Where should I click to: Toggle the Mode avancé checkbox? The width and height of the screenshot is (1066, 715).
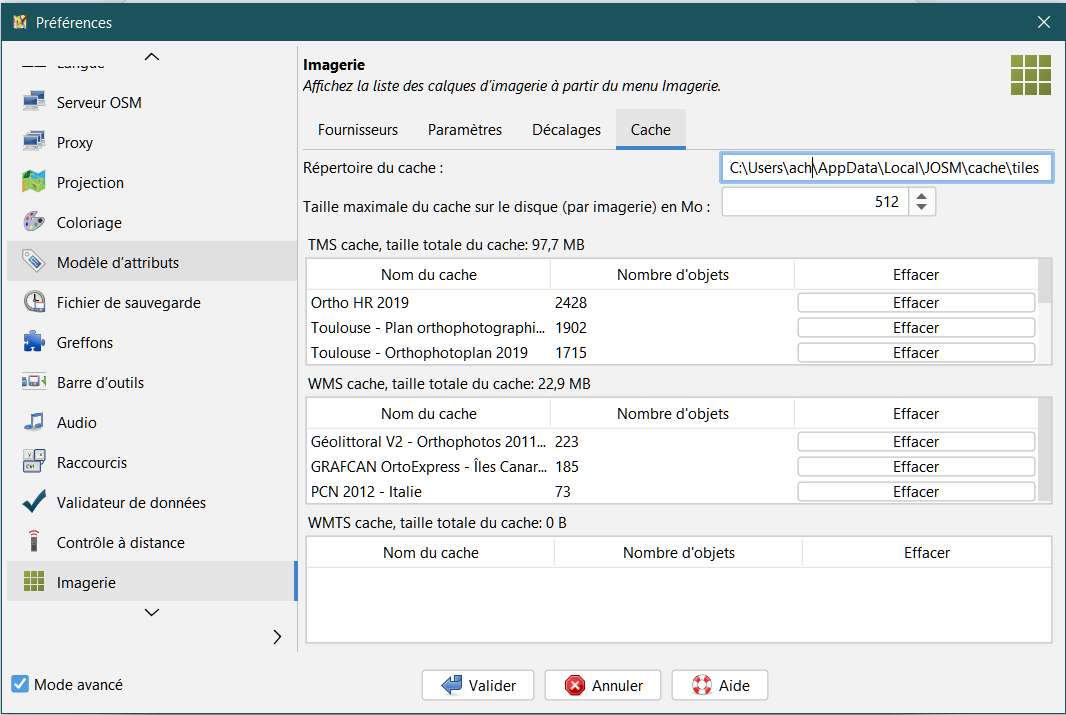[20, 685]
